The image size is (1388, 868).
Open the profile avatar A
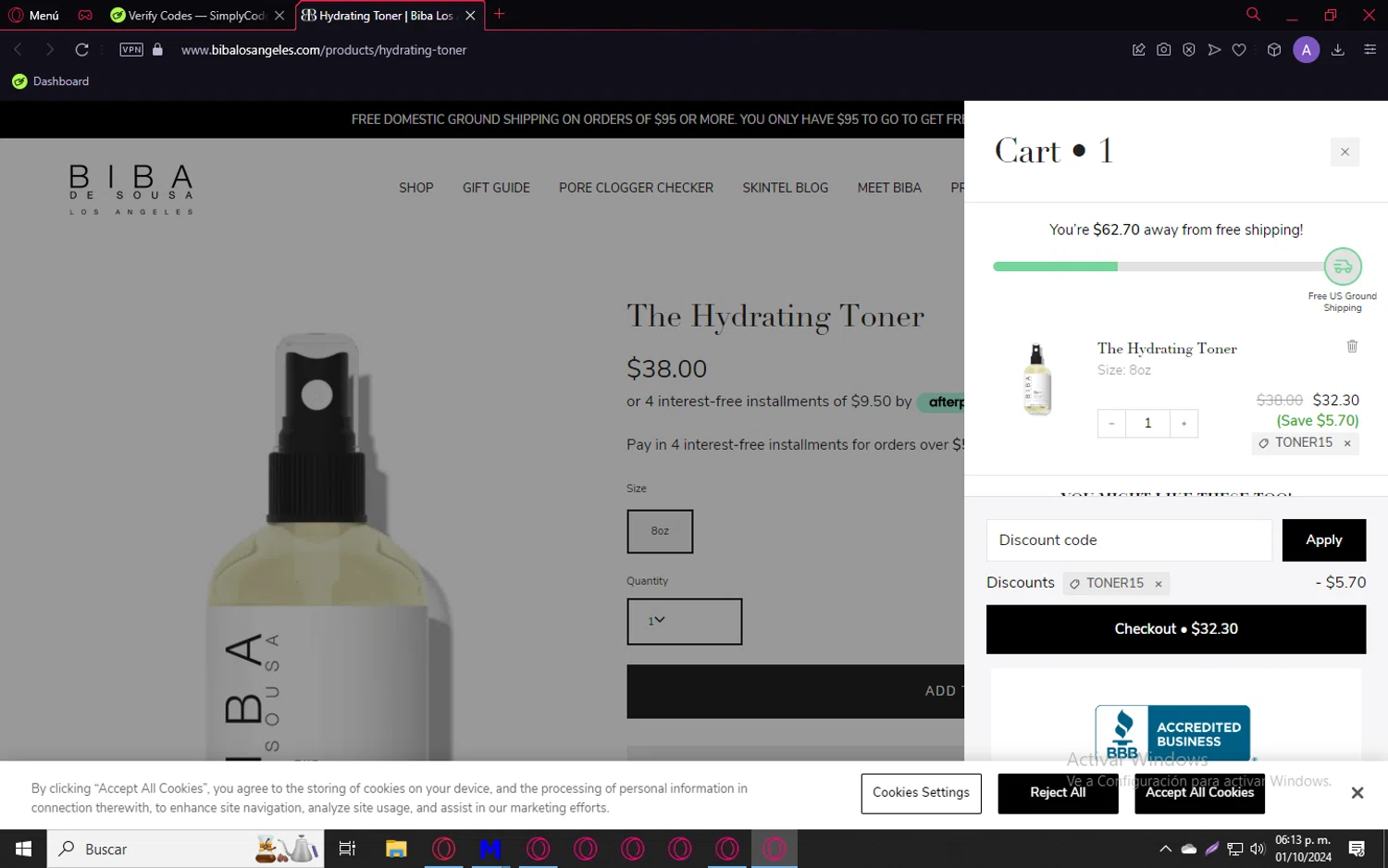coord(1306,50)
